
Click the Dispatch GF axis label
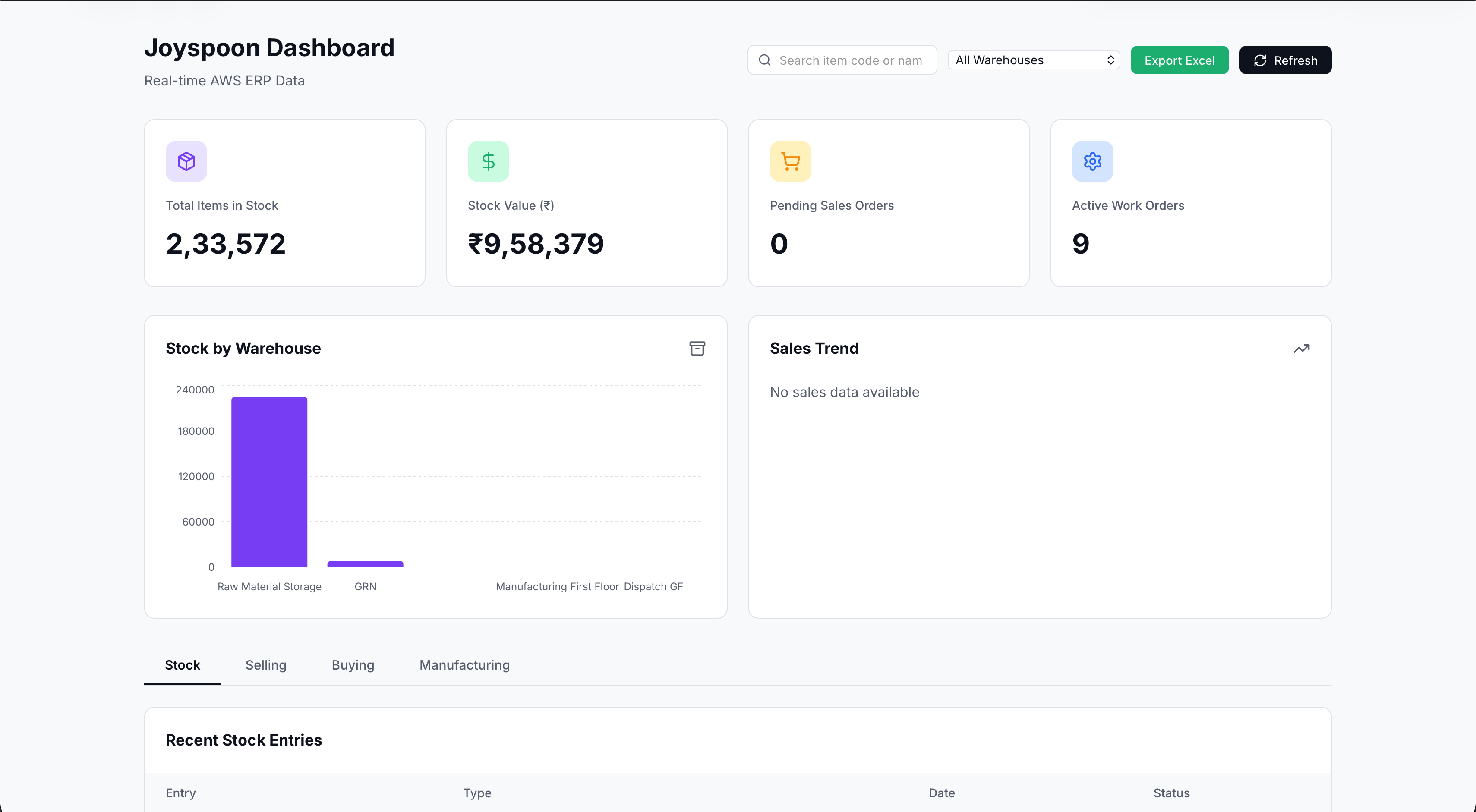pos(653,586)
